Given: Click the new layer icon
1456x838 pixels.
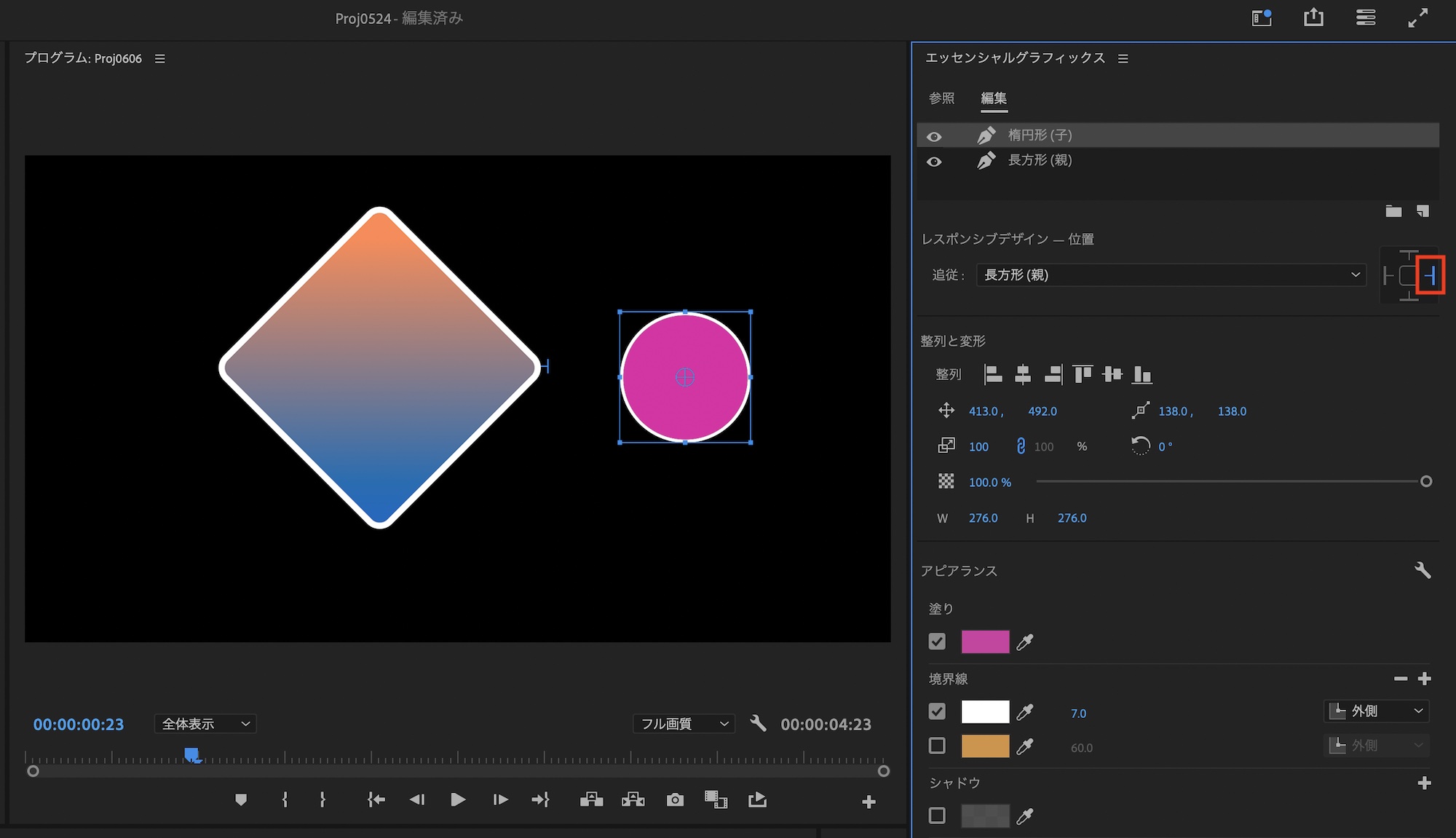Looking at the screenshot, I should [1423, 211].
